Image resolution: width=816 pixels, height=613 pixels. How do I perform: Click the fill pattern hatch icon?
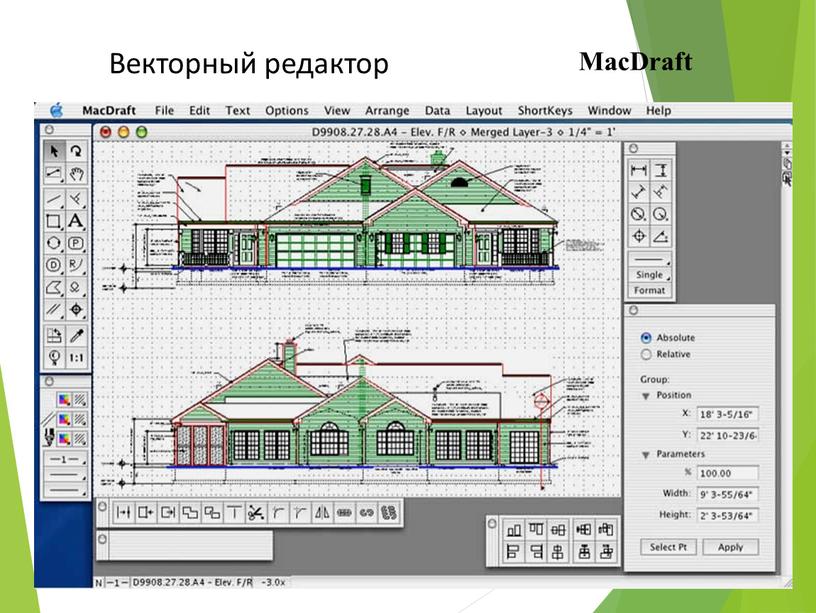(80, 400)
